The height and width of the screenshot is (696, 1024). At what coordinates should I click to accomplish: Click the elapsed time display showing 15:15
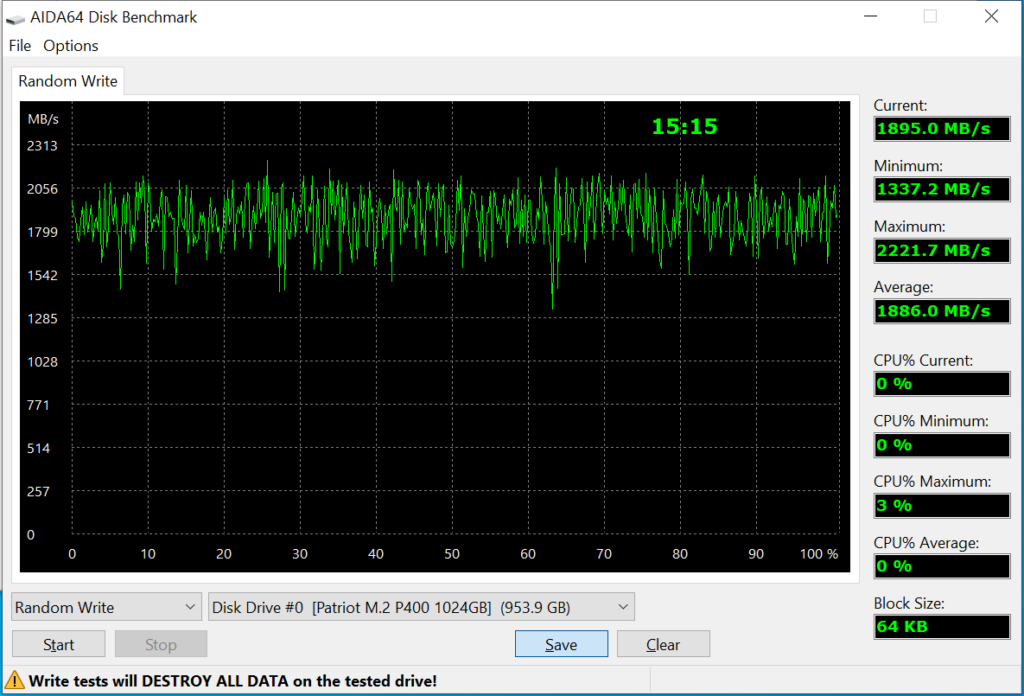pos(685,126)
